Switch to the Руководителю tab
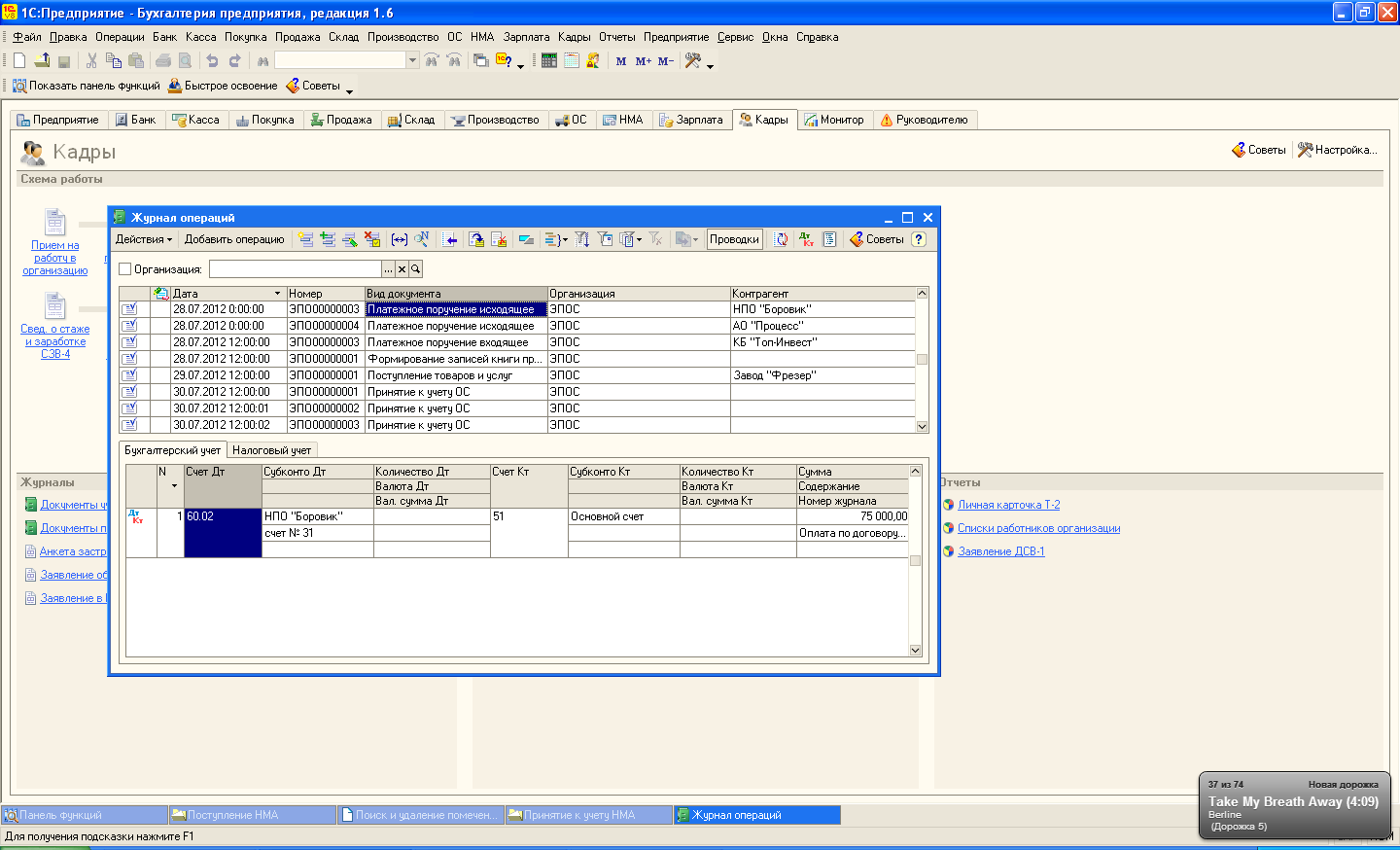 coord(924,120)
